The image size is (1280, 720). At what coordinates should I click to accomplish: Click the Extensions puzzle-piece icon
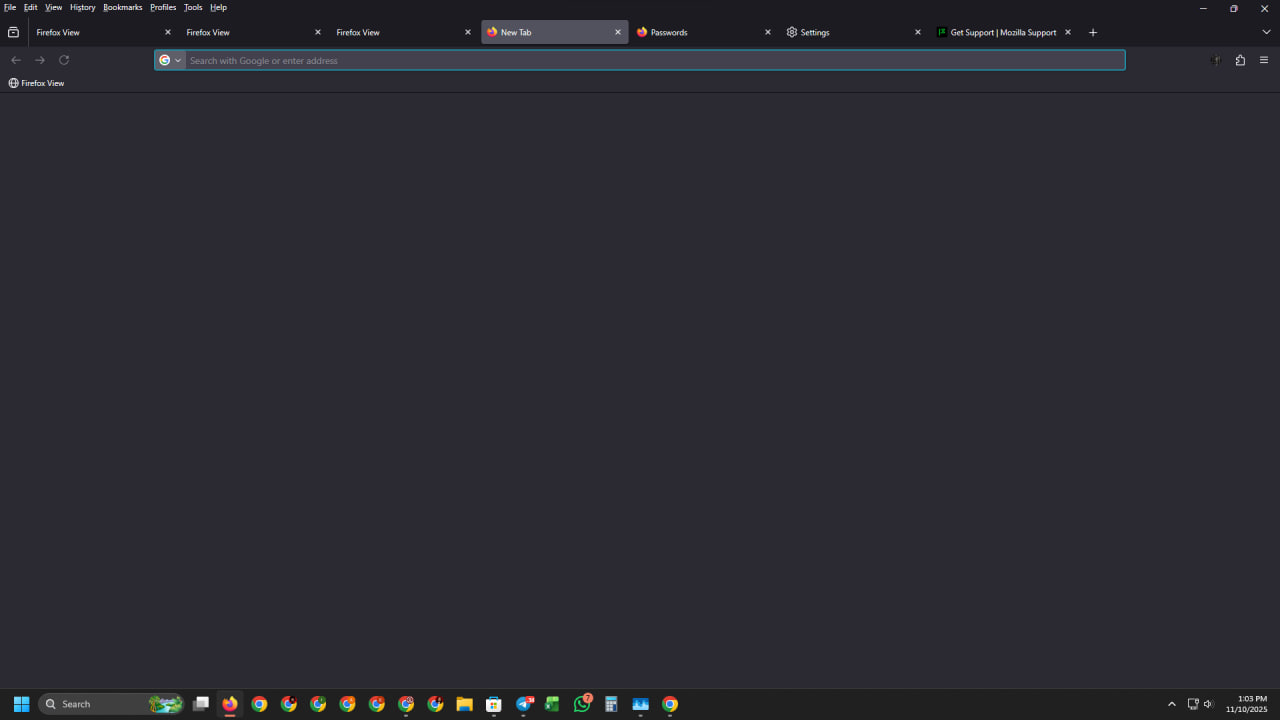tap(1240, 60)
